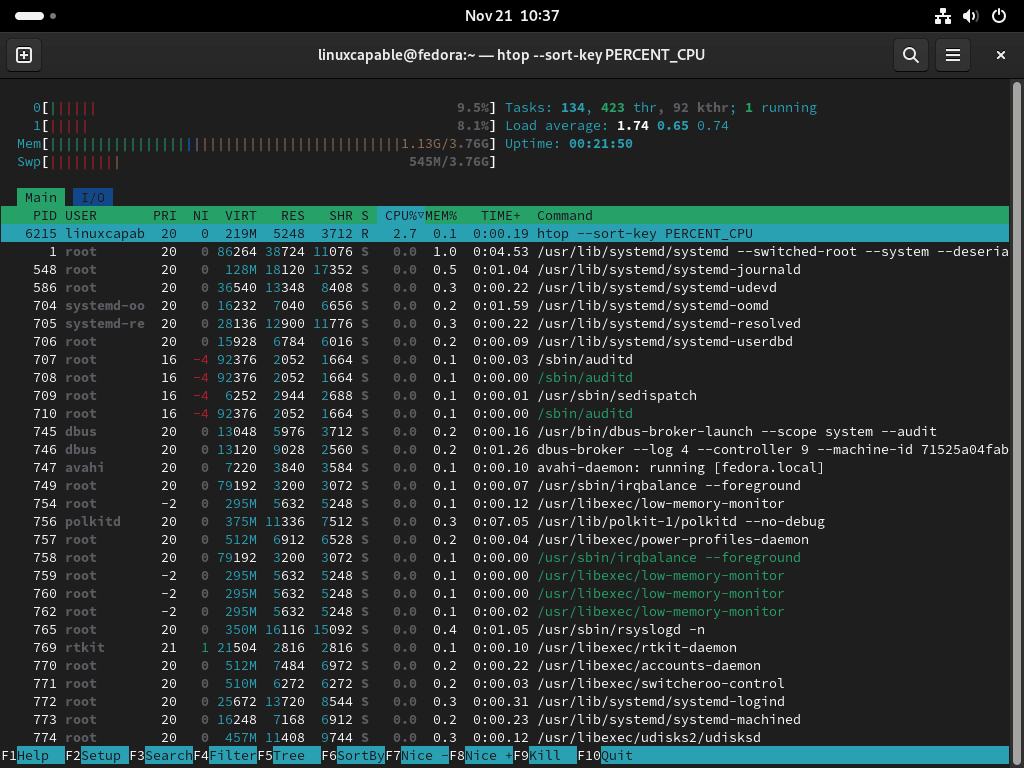
Task: Click the volume icon in the top bar
Action: [x=969, y=16]
